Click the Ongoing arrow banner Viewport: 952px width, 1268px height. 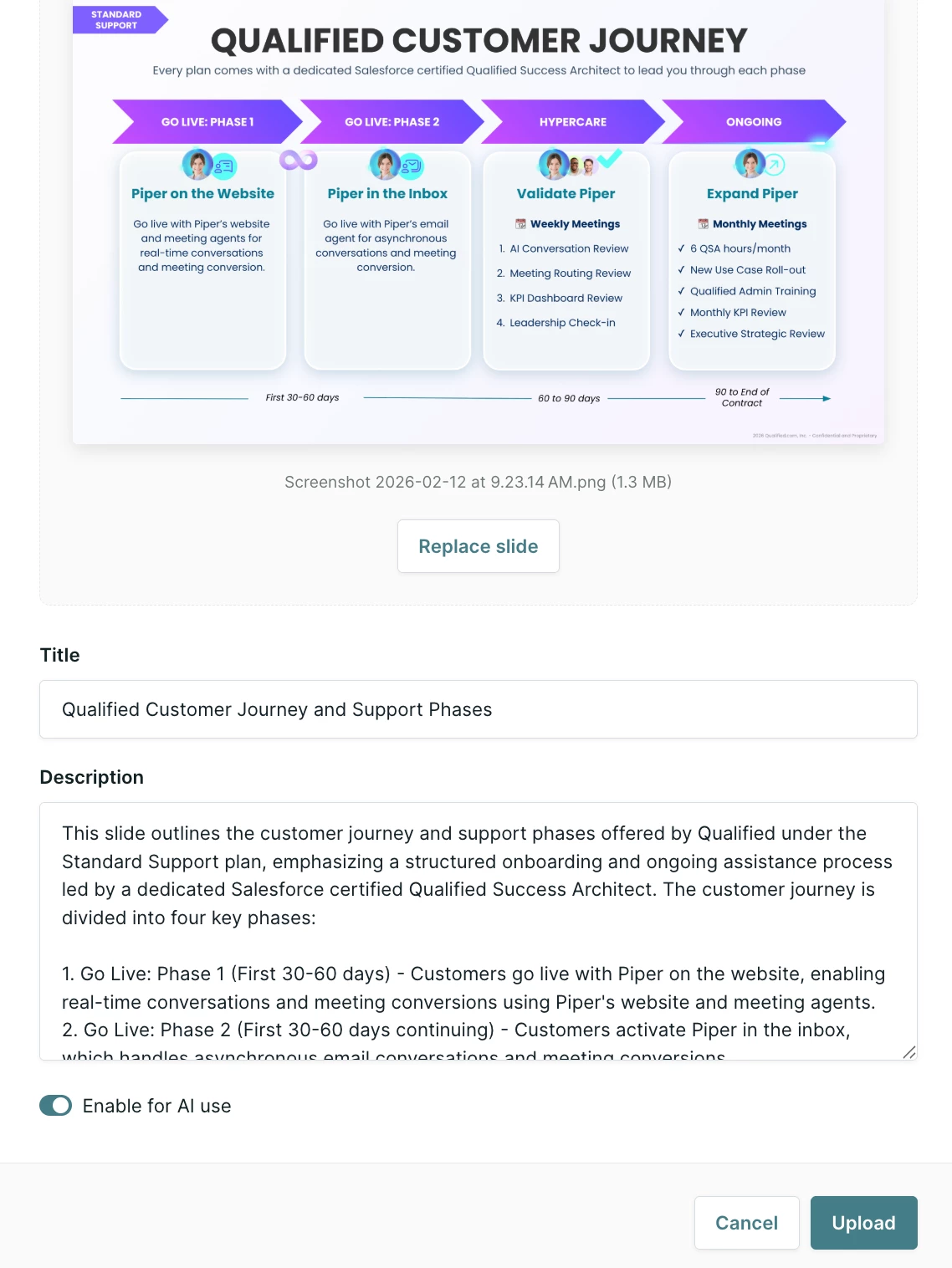click(x=754, y=122)
